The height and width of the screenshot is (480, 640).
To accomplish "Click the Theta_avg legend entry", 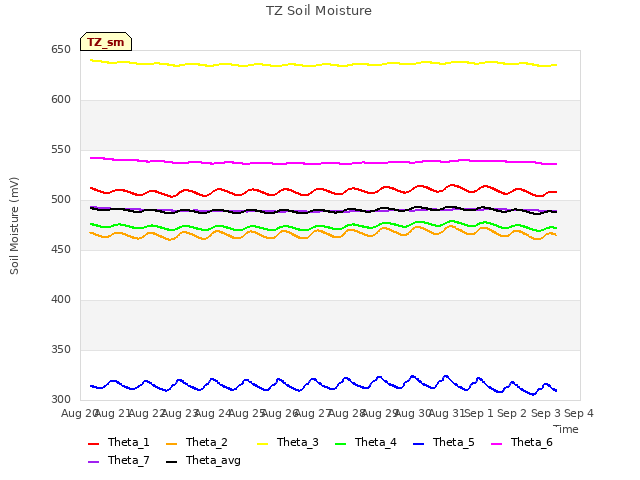I will (x=203, y=460).
